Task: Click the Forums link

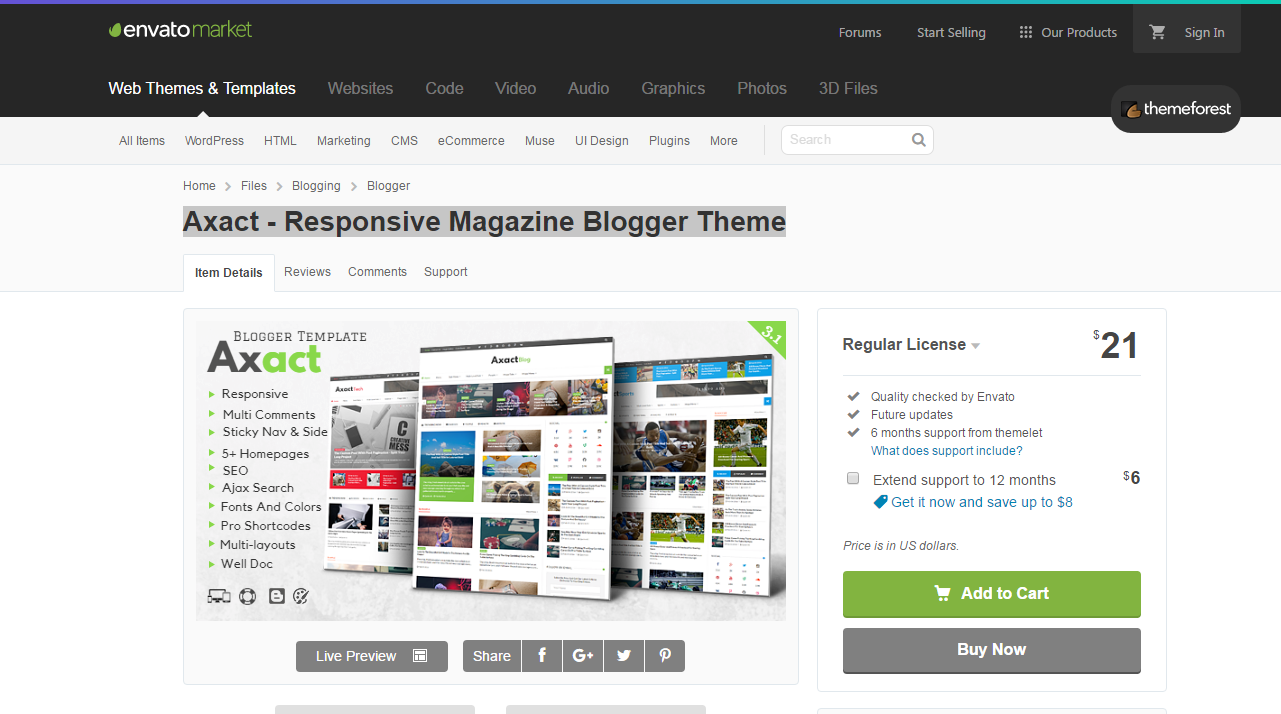Action: coord(860,33)
